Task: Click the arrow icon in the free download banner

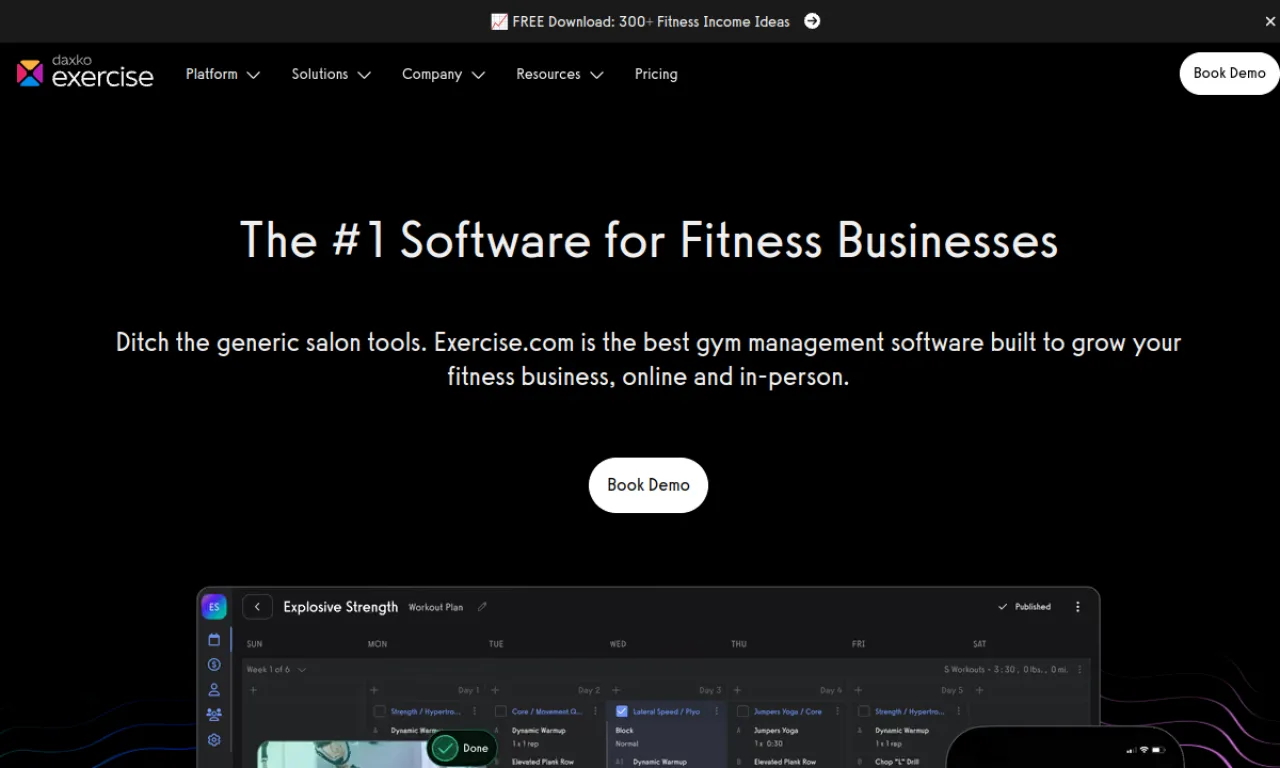Action: [x=812, y=21]
